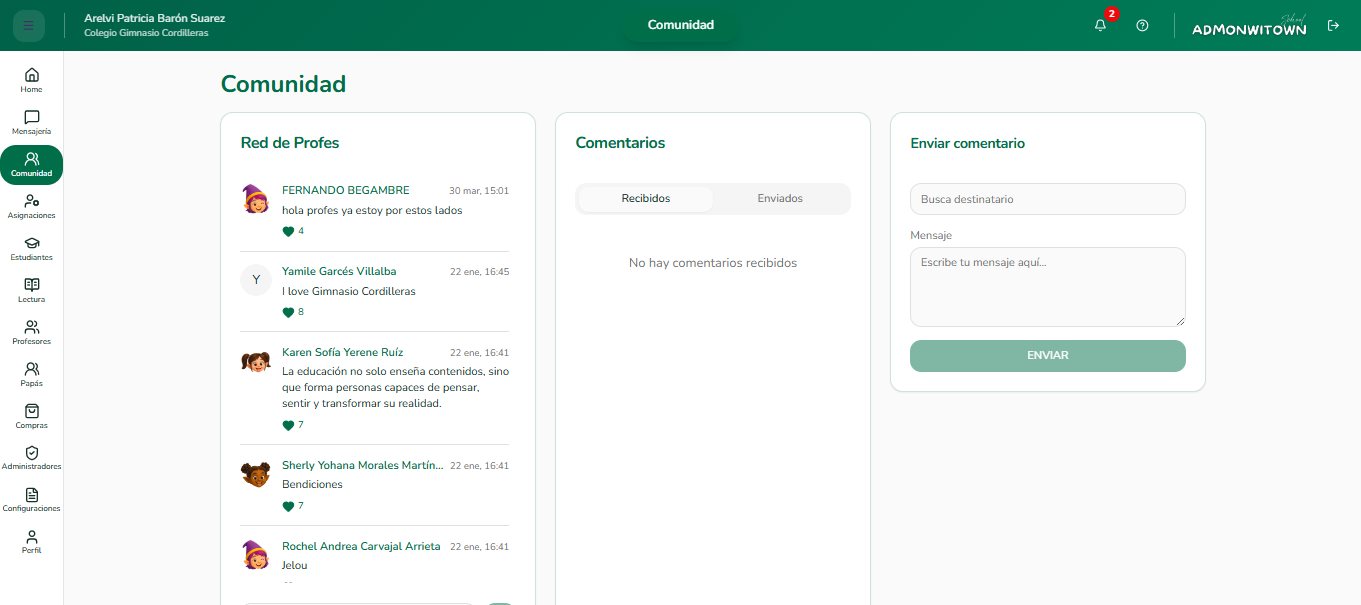Open Administradores in sidebar
Image resolution: width=1361 pixels, height=605 pixels.
click(x=32, y=459)
